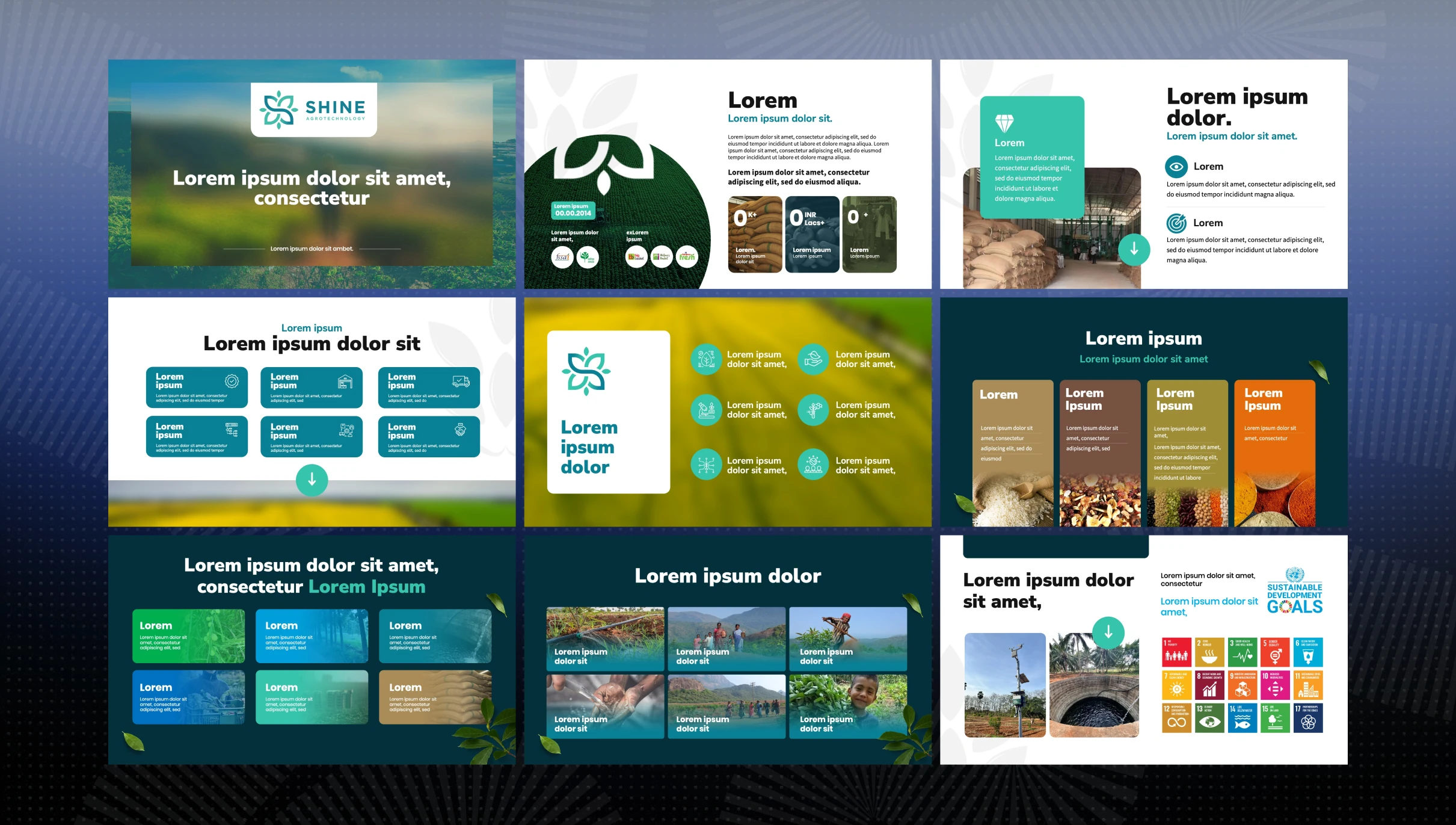The width and height of the screenshot is (1456, 825).
Task: Click the 0 K+ statistic card
Action: pos(754,234)
